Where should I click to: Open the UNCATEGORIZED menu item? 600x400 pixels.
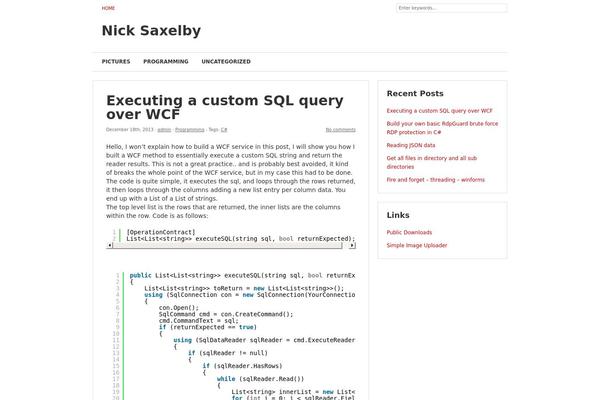tap(226, 62)
